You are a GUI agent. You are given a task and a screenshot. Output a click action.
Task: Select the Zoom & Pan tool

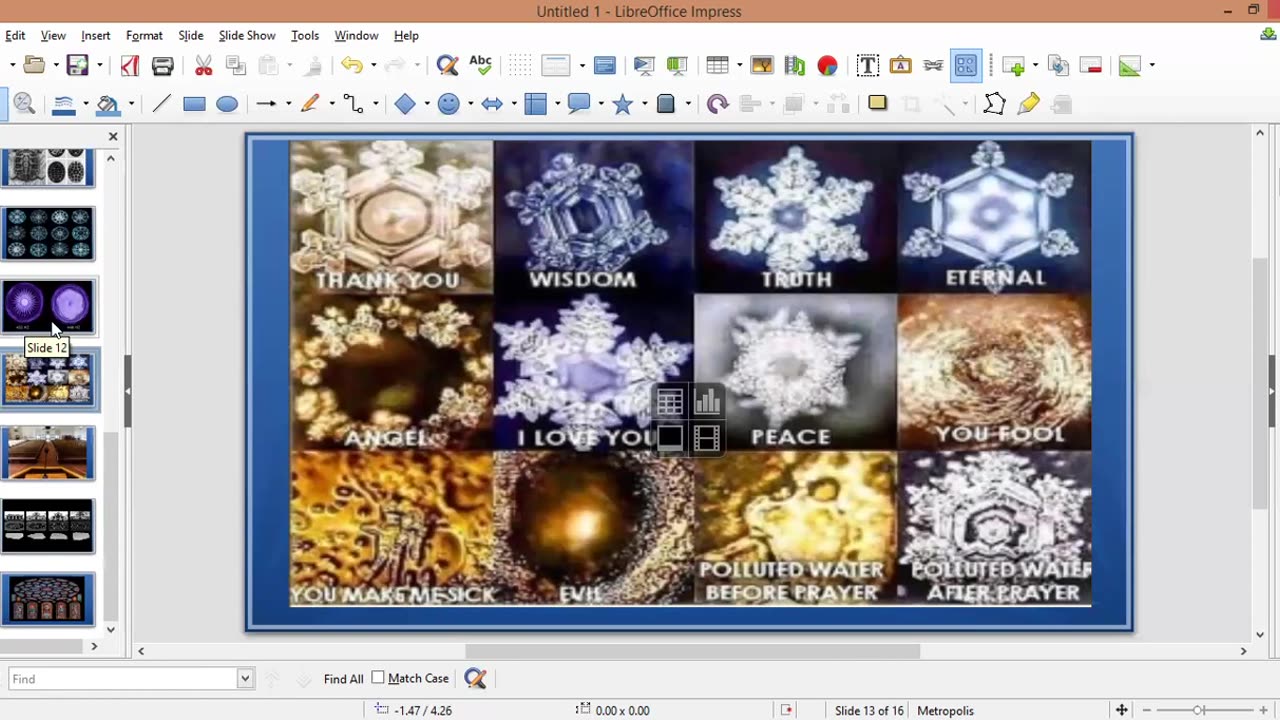click(x=24, y=104)
